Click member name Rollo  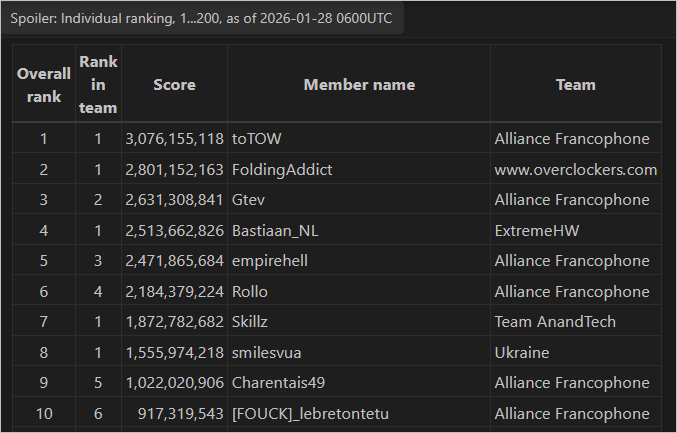[x=250, y=292]
